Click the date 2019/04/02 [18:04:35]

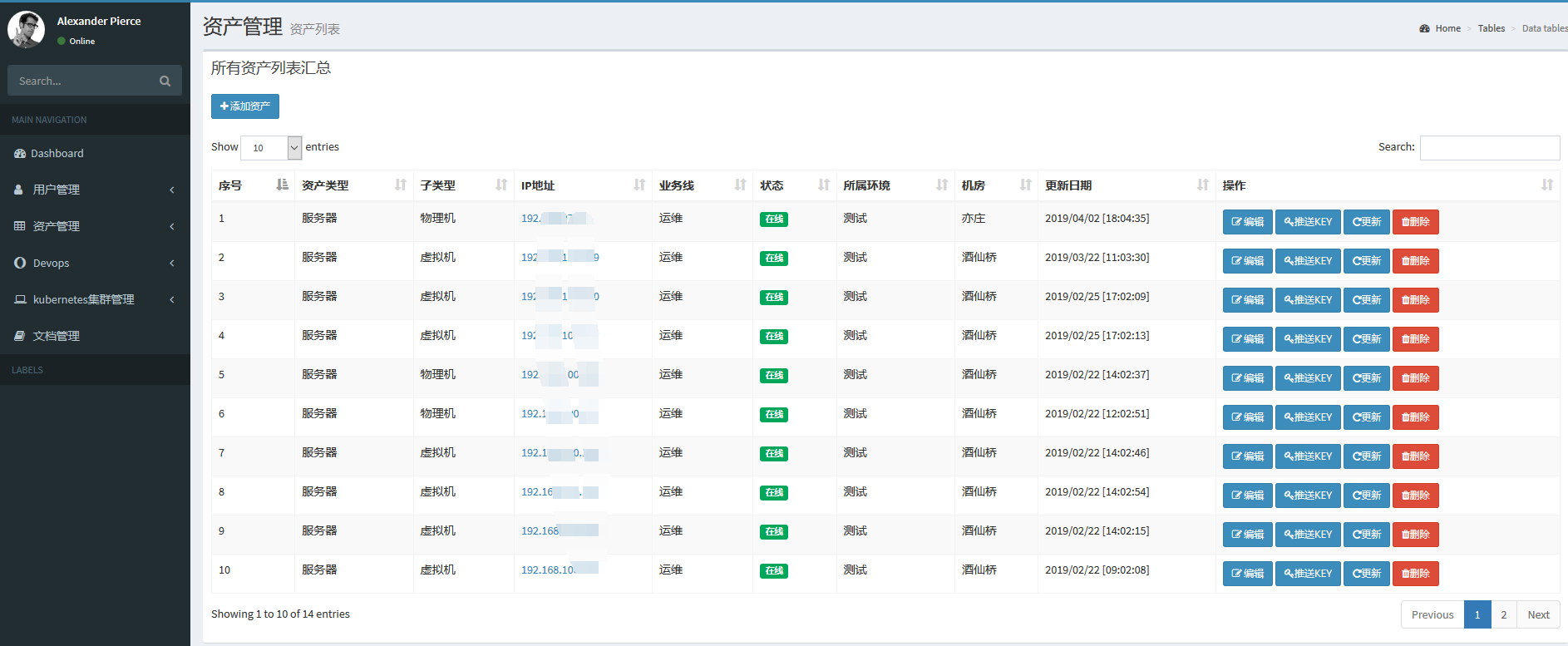coord(1097,219)
